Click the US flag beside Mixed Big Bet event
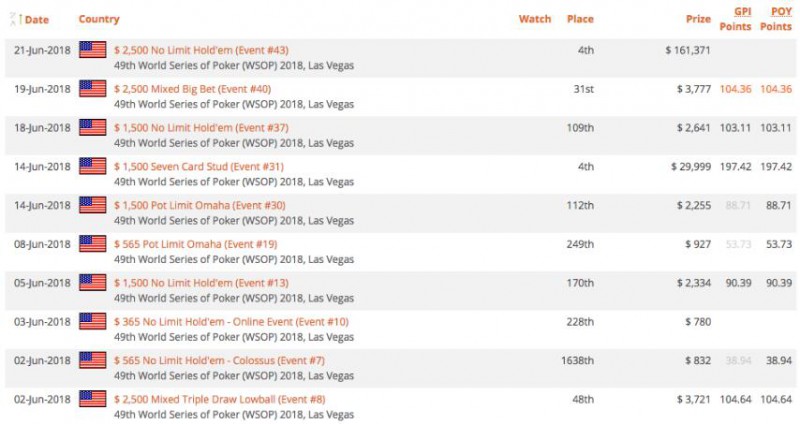 click(93, 89)
